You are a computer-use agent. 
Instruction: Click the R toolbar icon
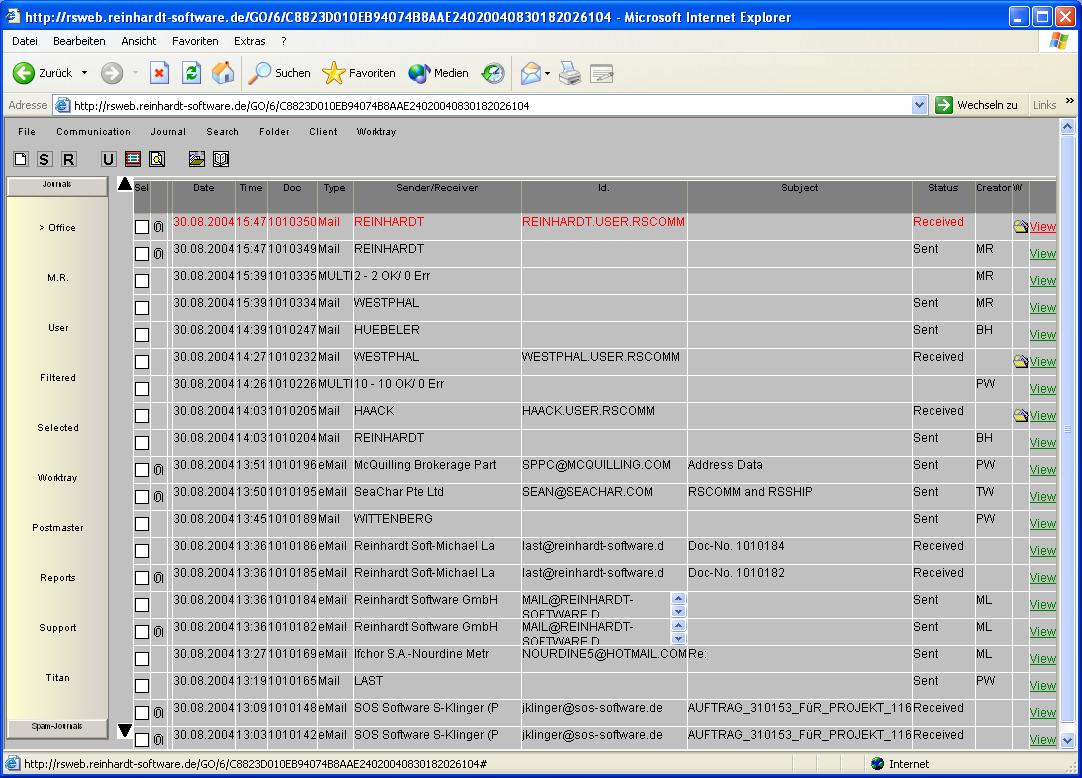coord(68,159)
